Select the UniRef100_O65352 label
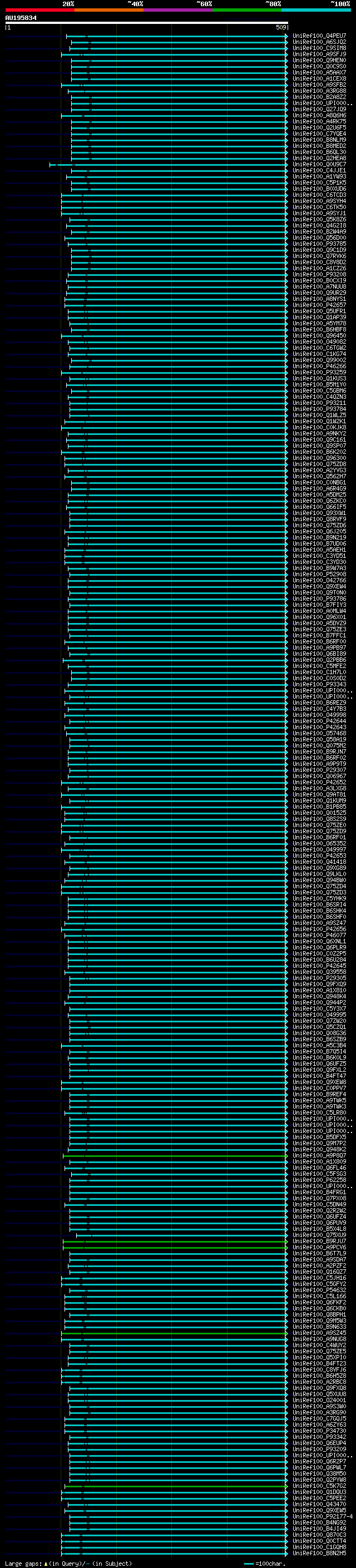356x1568 pixels. tap(319, 844)
